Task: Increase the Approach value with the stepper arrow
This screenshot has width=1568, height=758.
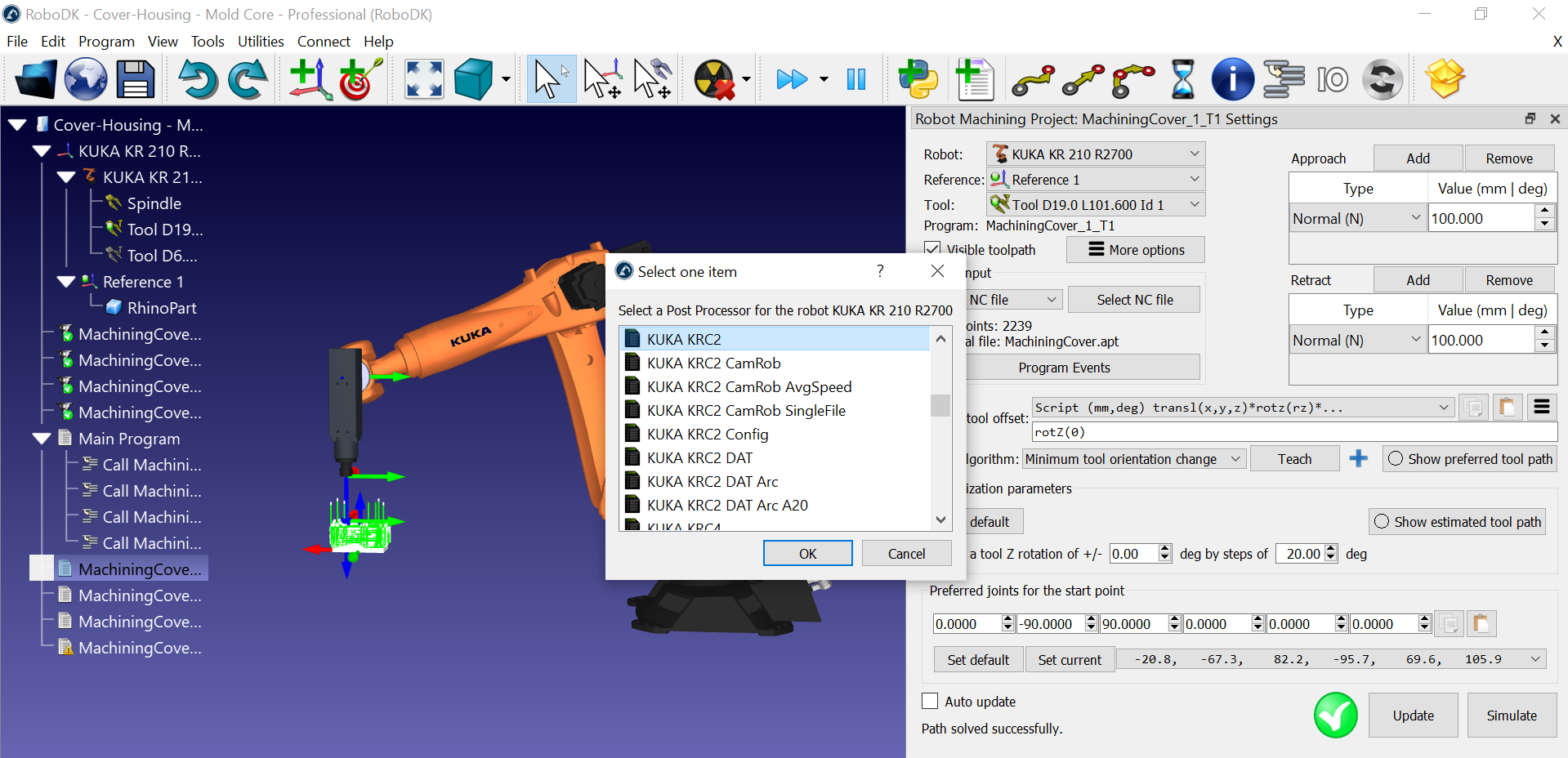Action: pos(1544,212)
